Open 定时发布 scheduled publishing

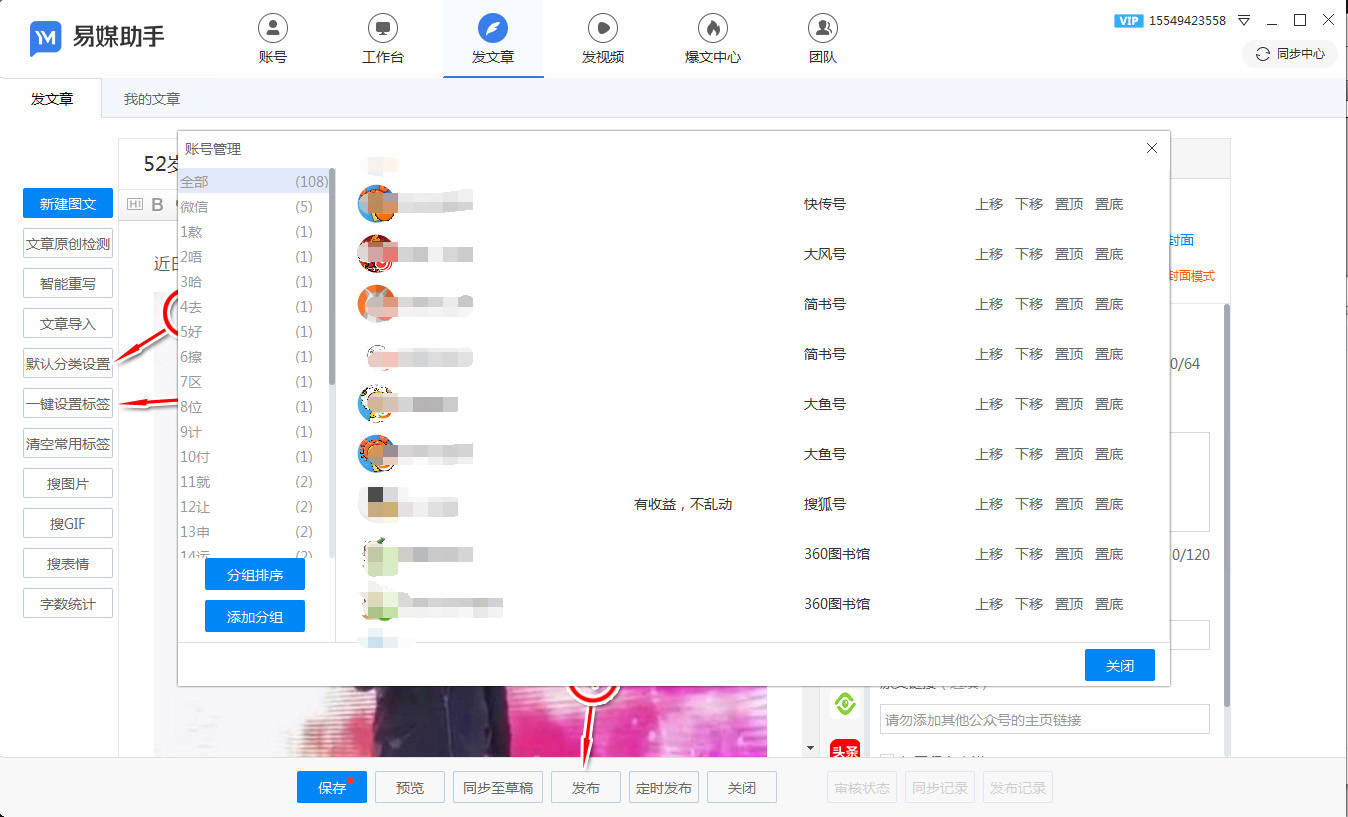(663, 787)
